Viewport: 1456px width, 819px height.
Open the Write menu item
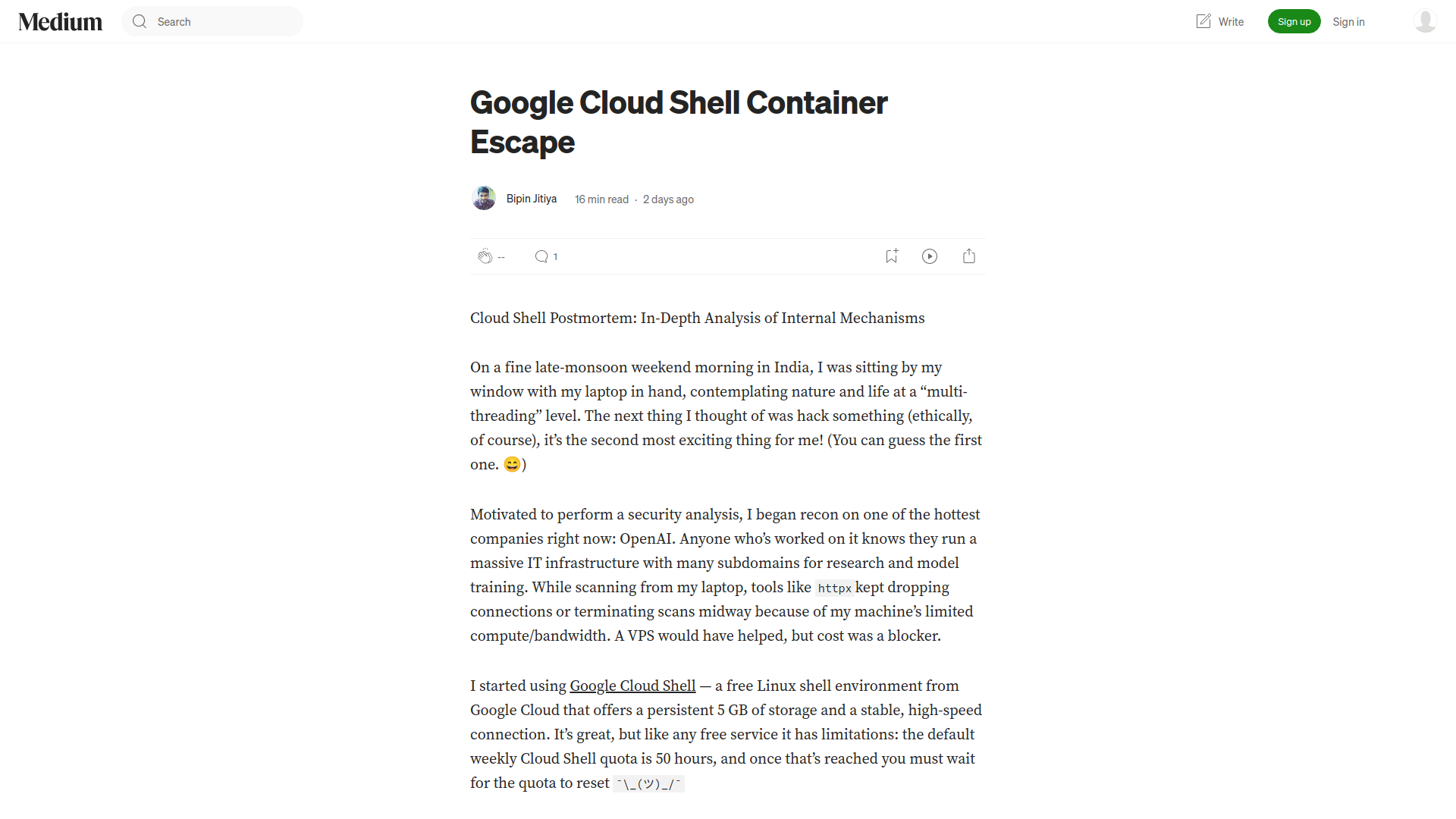coord(1219,21)
